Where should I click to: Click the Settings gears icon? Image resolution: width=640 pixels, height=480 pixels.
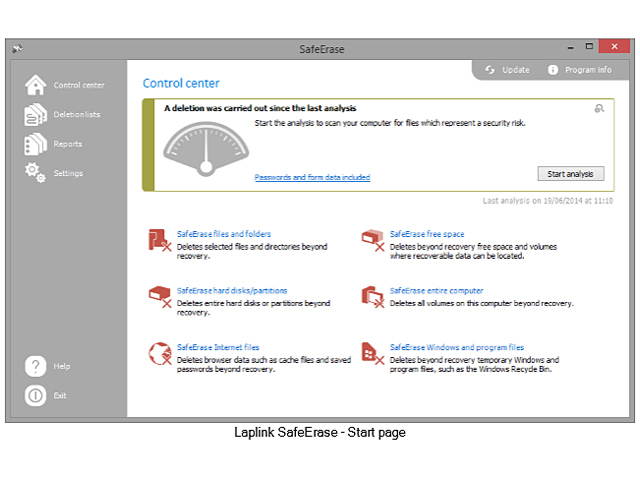[36, 173]
